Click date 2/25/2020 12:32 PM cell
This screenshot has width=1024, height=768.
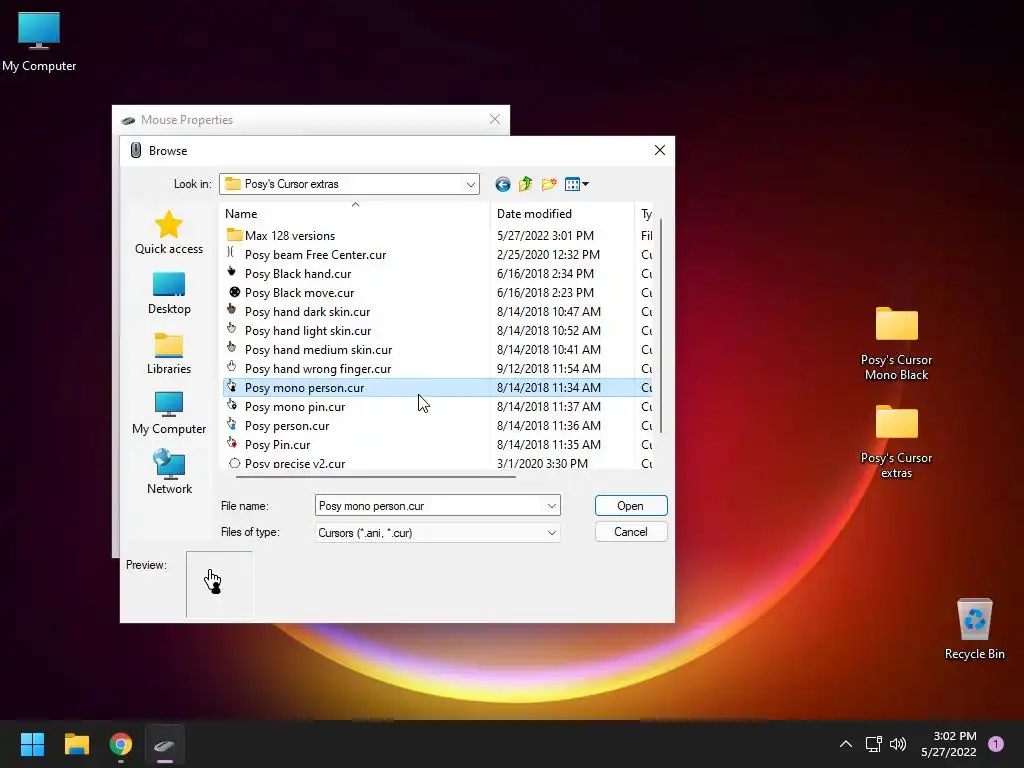point(548,255)
